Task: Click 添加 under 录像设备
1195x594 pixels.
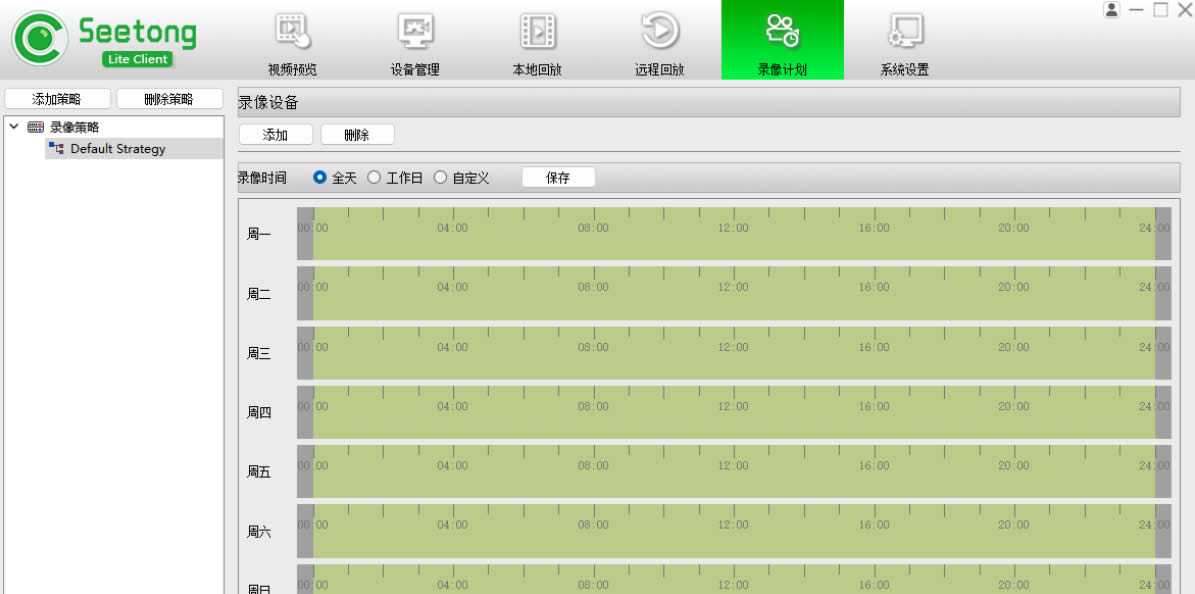Action: pyautogui.click(x=275, y=135)
